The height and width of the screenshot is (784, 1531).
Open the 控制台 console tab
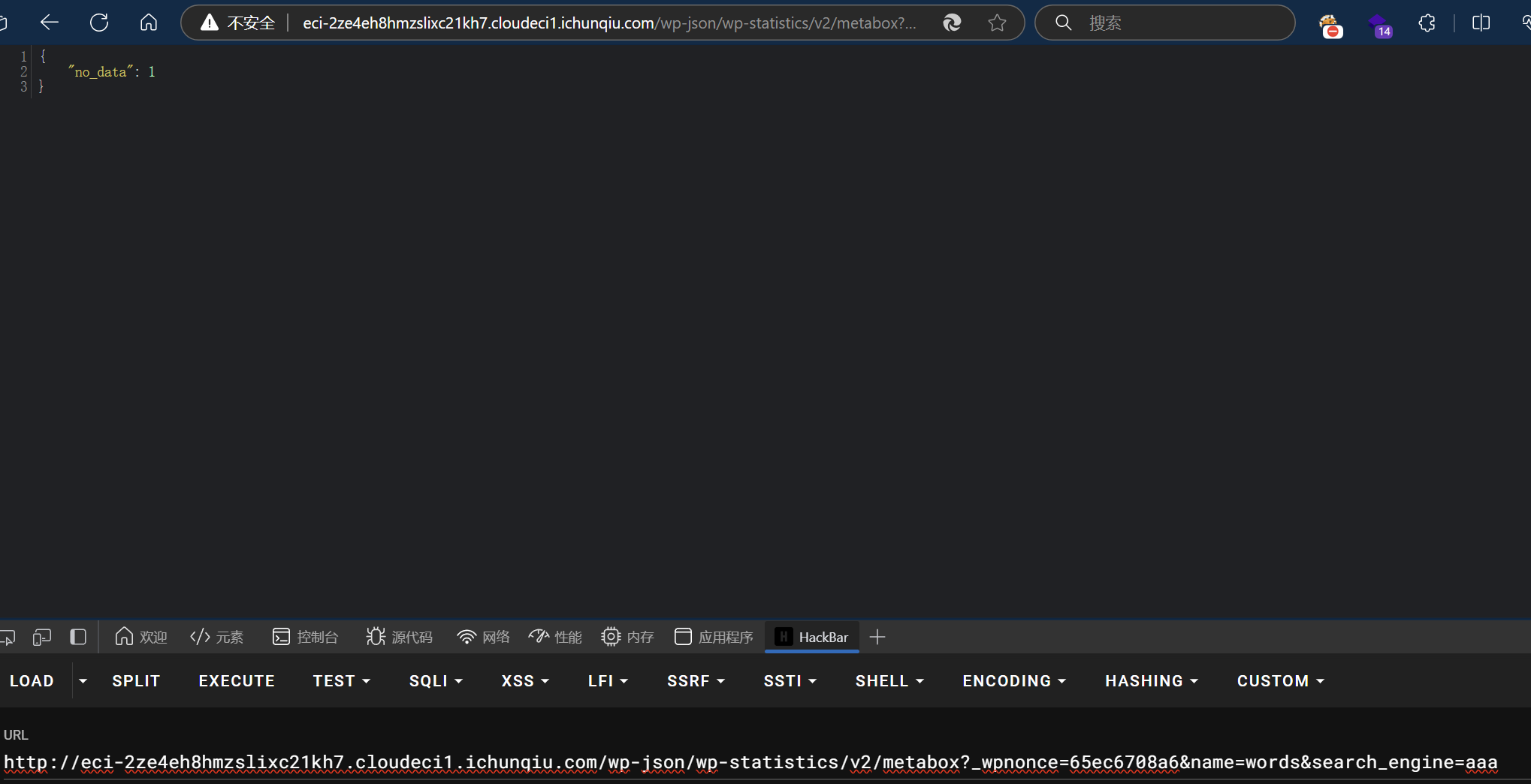click(306, 638)
